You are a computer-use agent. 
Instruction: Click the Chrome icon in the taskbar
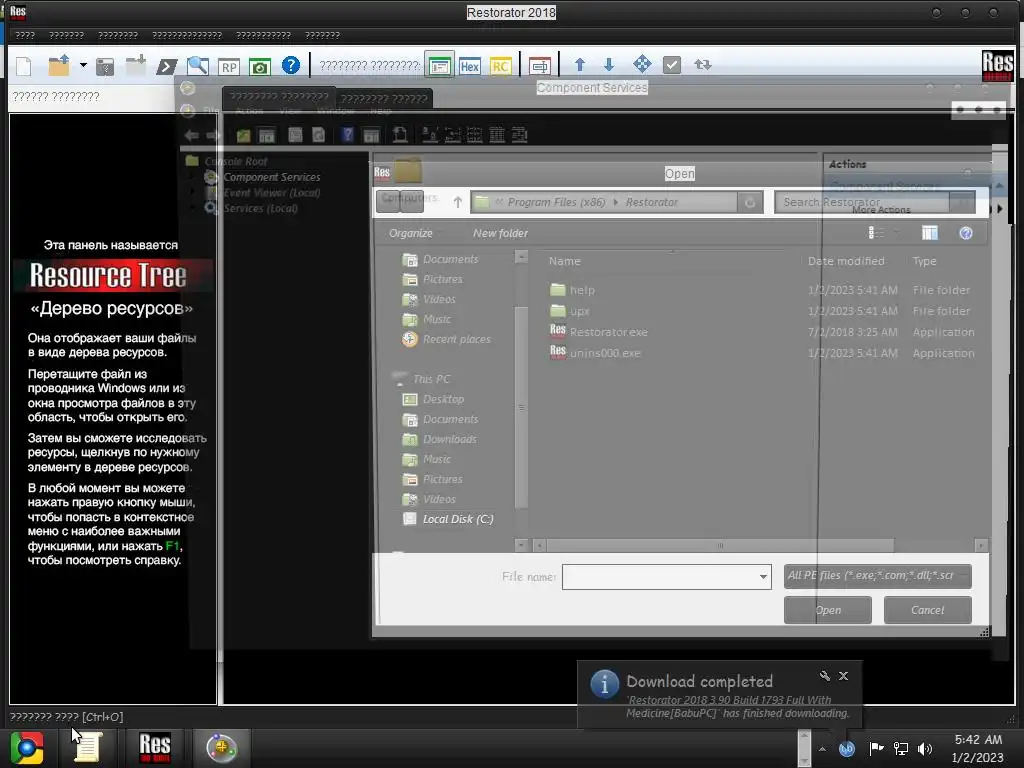27,748
